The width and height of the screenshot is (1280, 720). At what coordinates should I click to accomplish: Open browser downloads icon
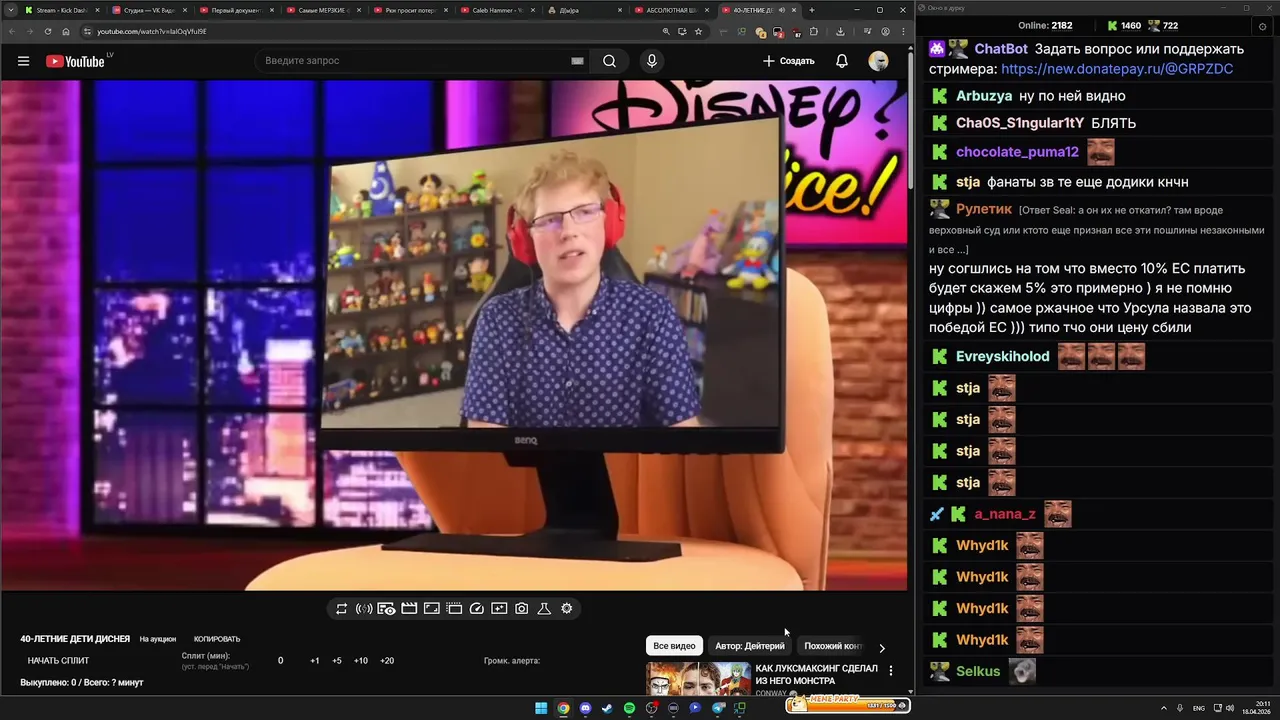[x=840, y=31]
